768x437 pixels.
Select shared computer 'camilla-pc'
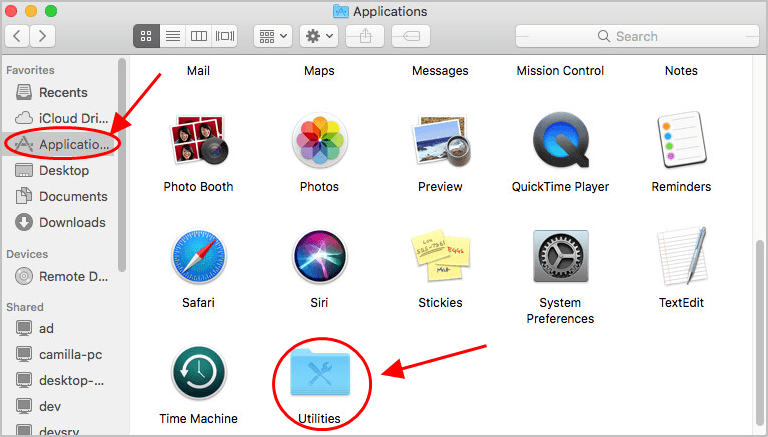pos(58,354)
